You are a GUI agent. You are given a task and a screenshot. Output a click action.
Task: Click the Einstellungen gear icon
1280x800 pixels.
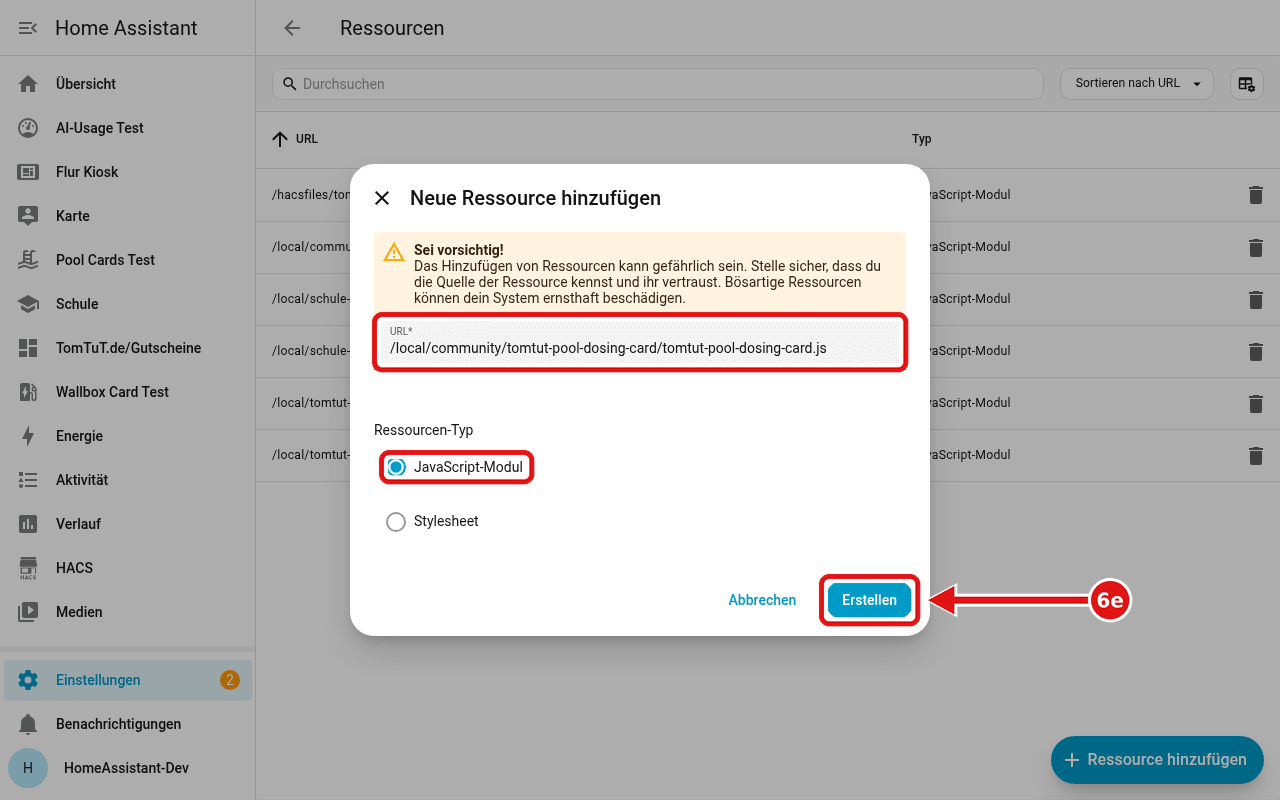pos(28,680)
